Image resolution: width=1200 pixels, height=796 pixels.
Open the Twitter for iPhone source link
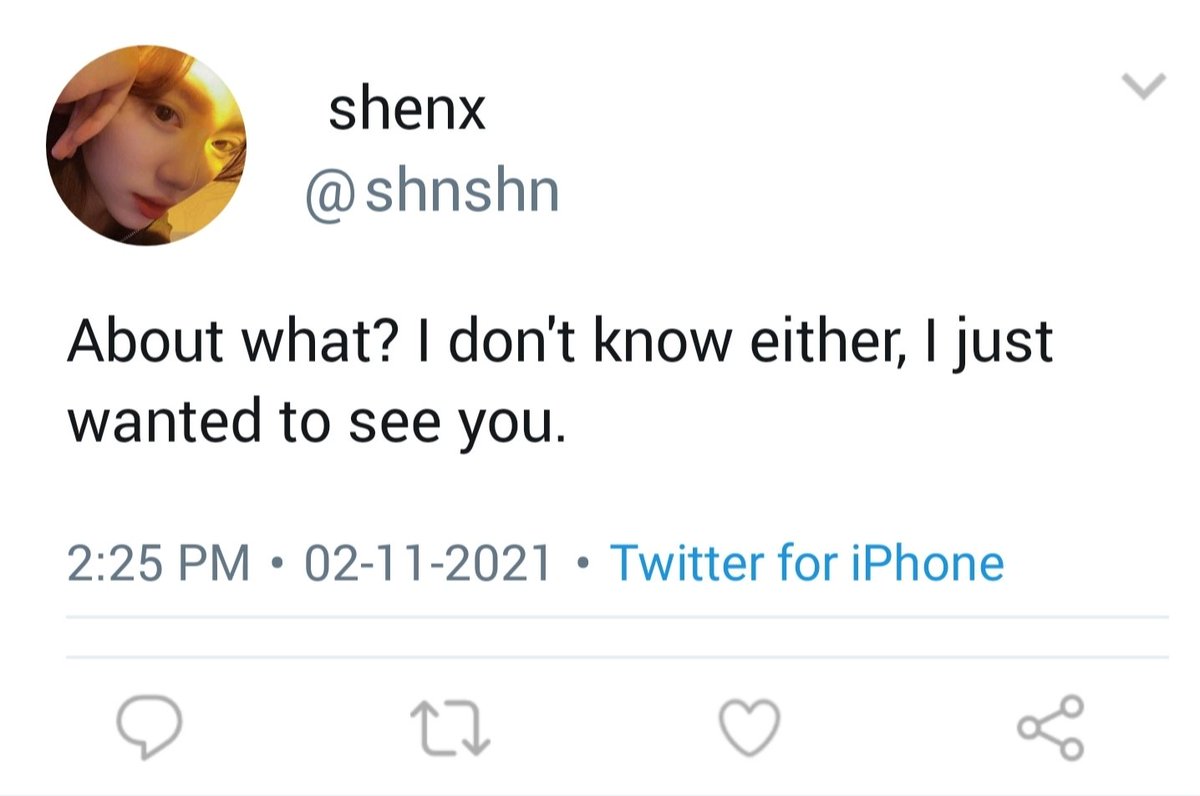806,563
